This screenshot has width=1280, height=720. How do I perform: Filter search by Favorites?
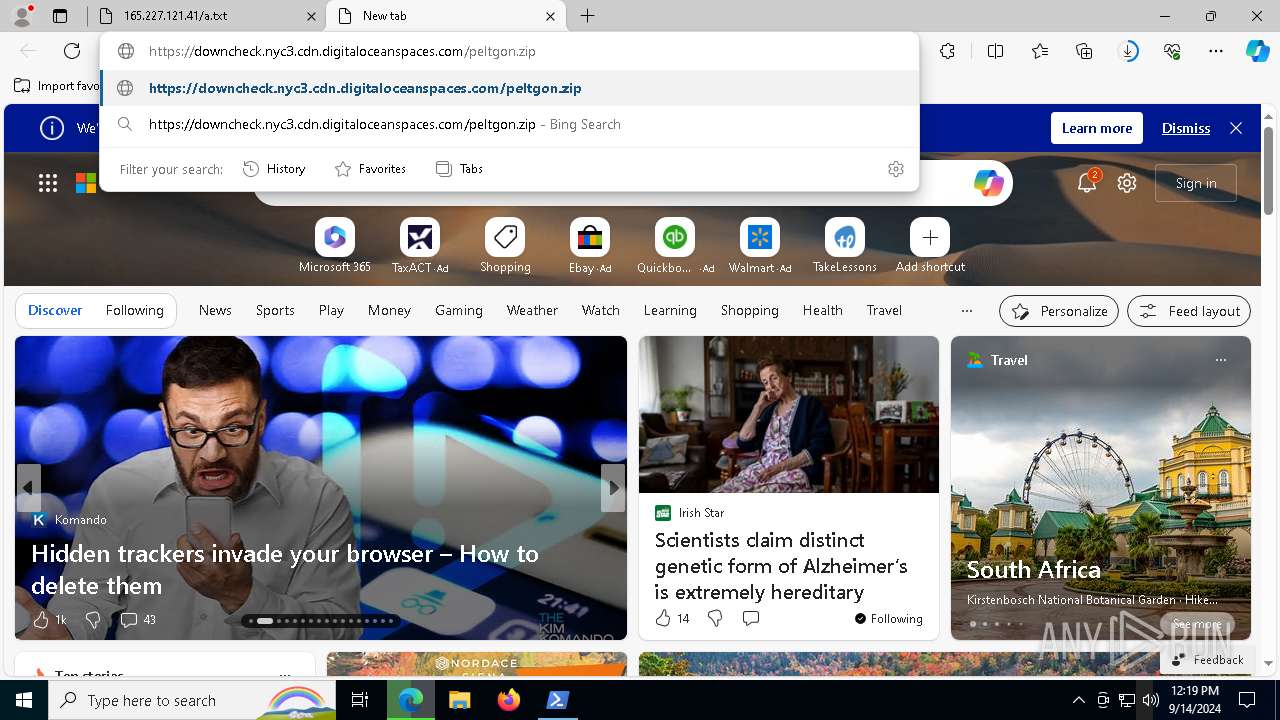point(370,169)
